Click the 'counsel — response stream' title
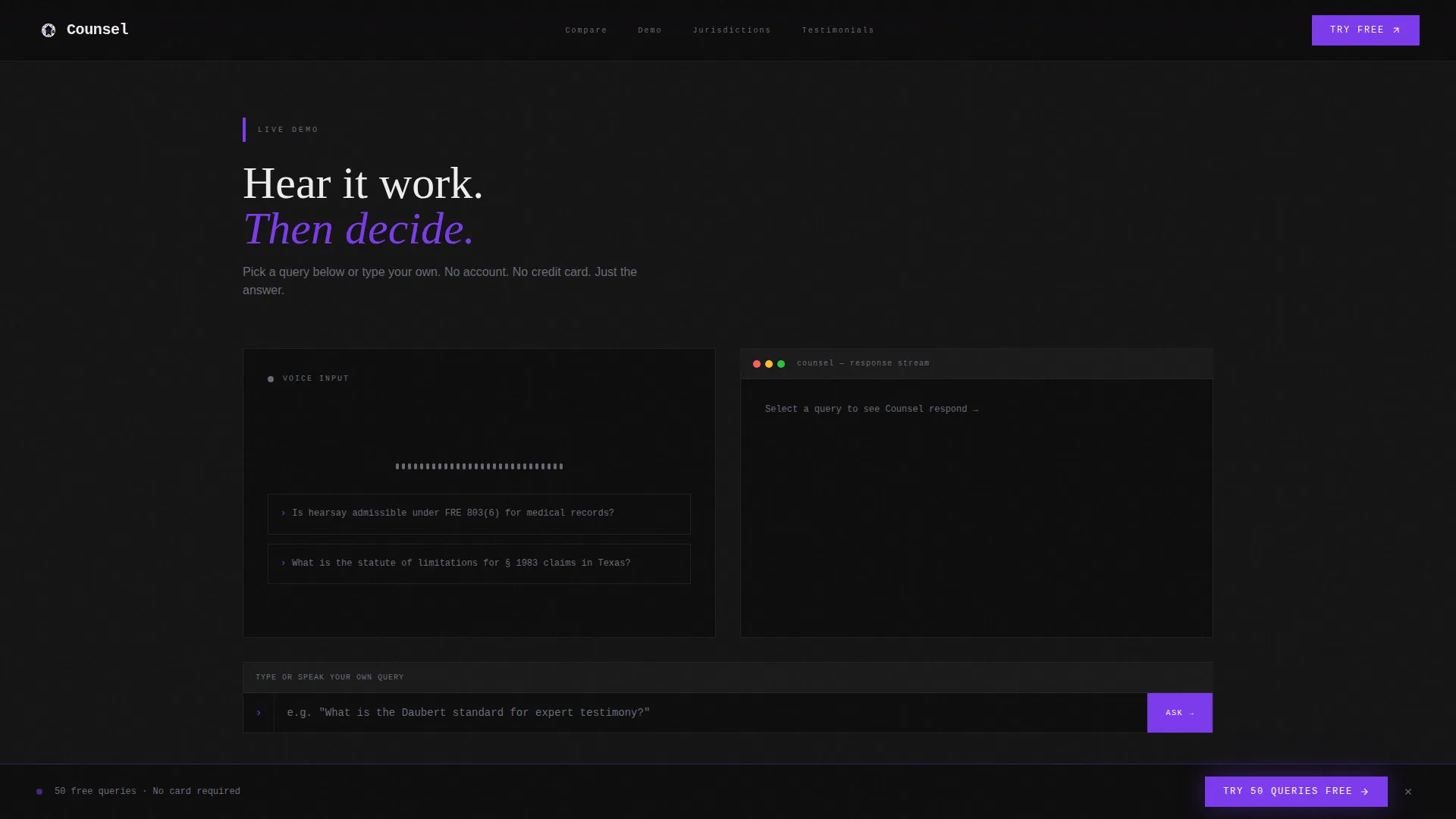1456x819 pixels. (863, 363)
